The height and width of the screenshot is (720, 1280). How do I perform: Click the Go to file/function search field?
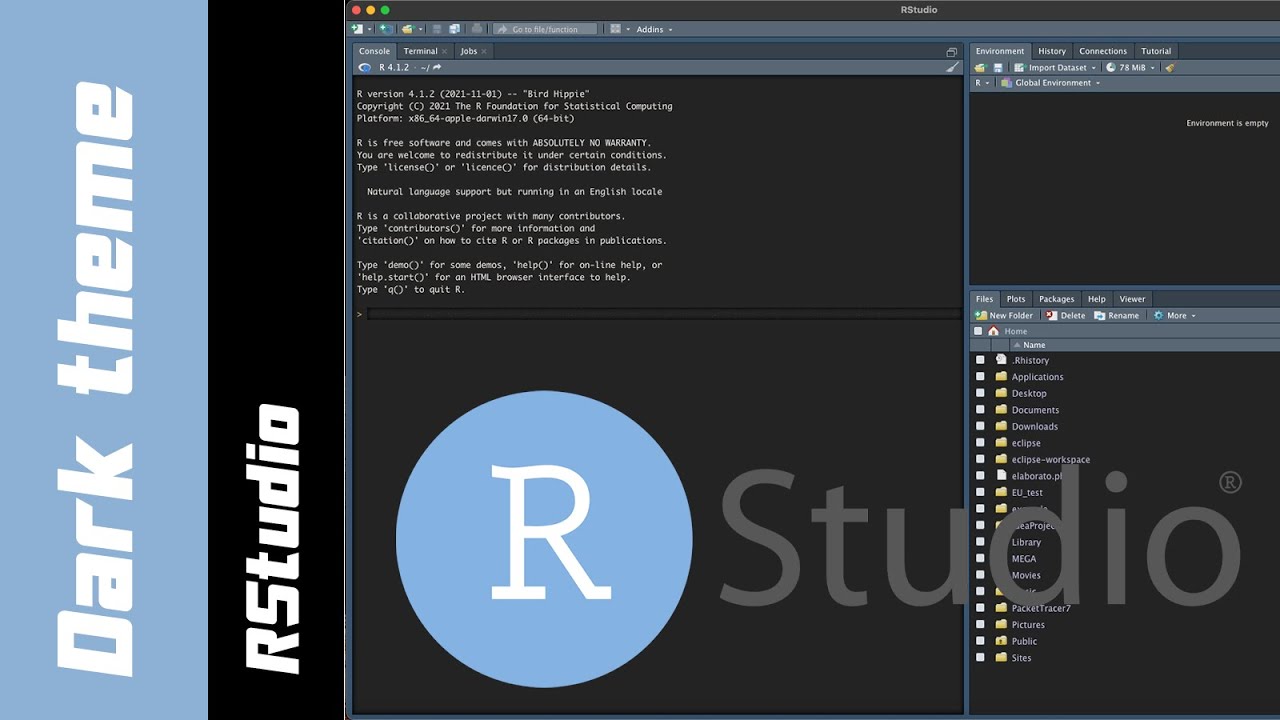click(546, 29)
